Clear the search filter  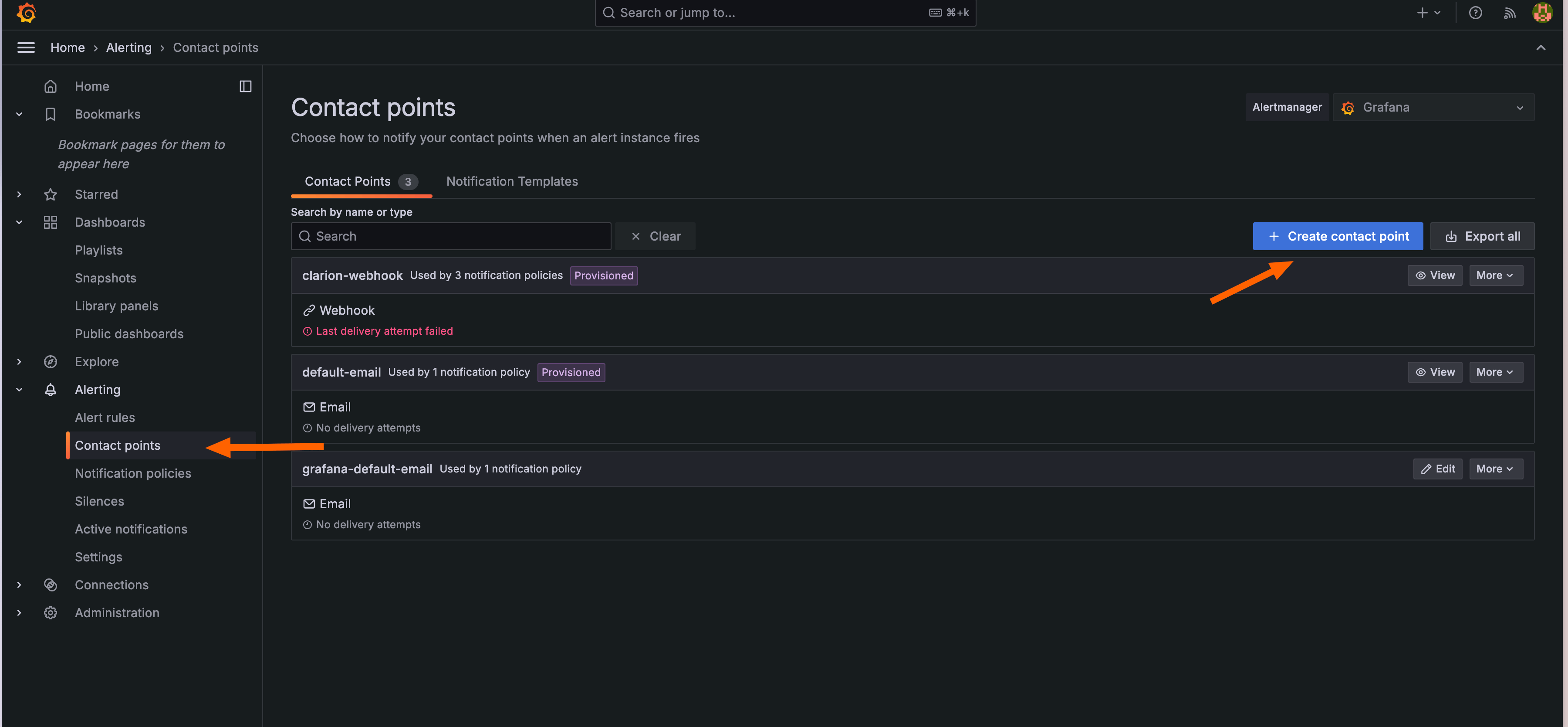coord(655,236)
